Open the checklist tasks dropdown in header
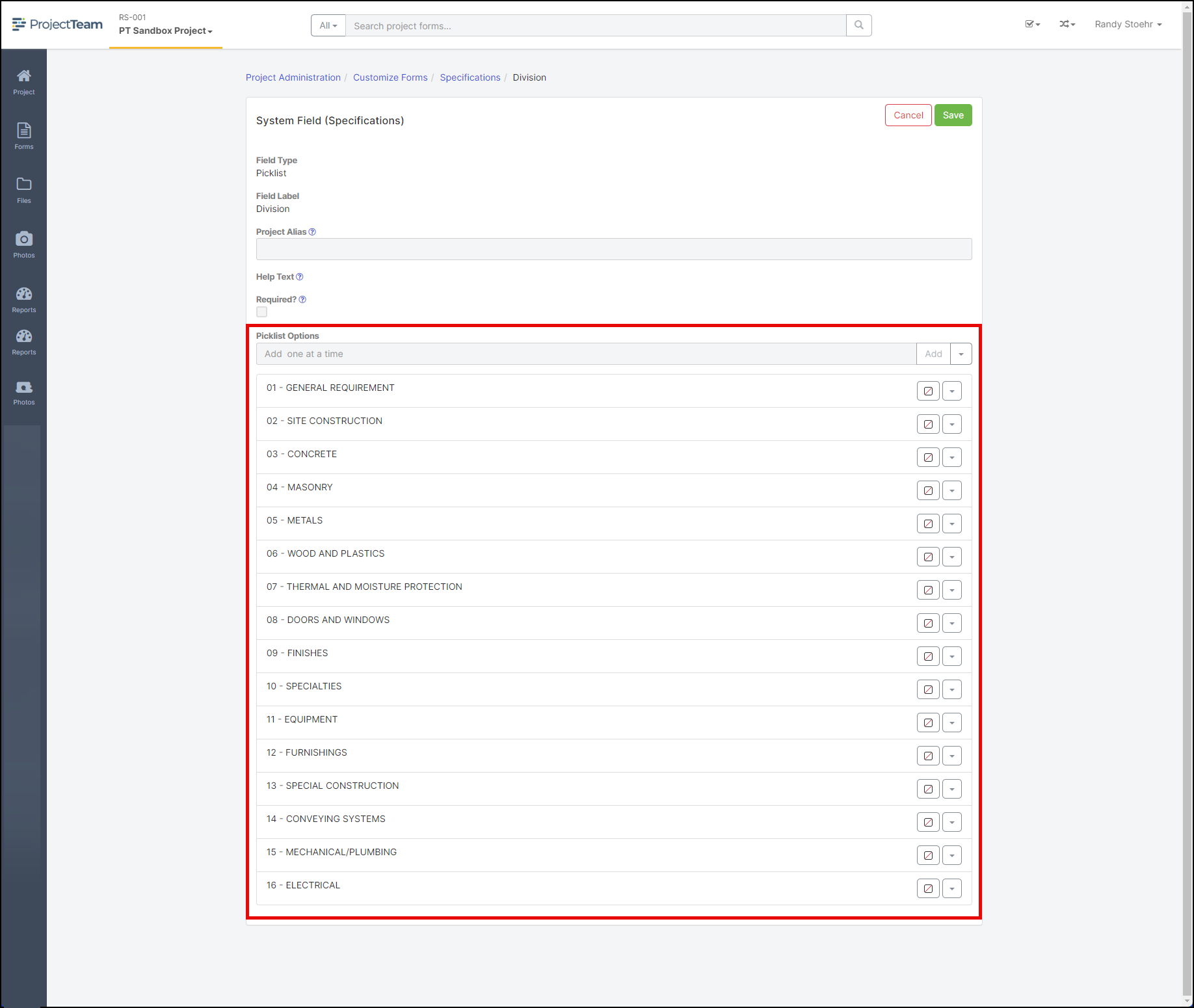1194x1008 pixels. [x=1032, y=24]
